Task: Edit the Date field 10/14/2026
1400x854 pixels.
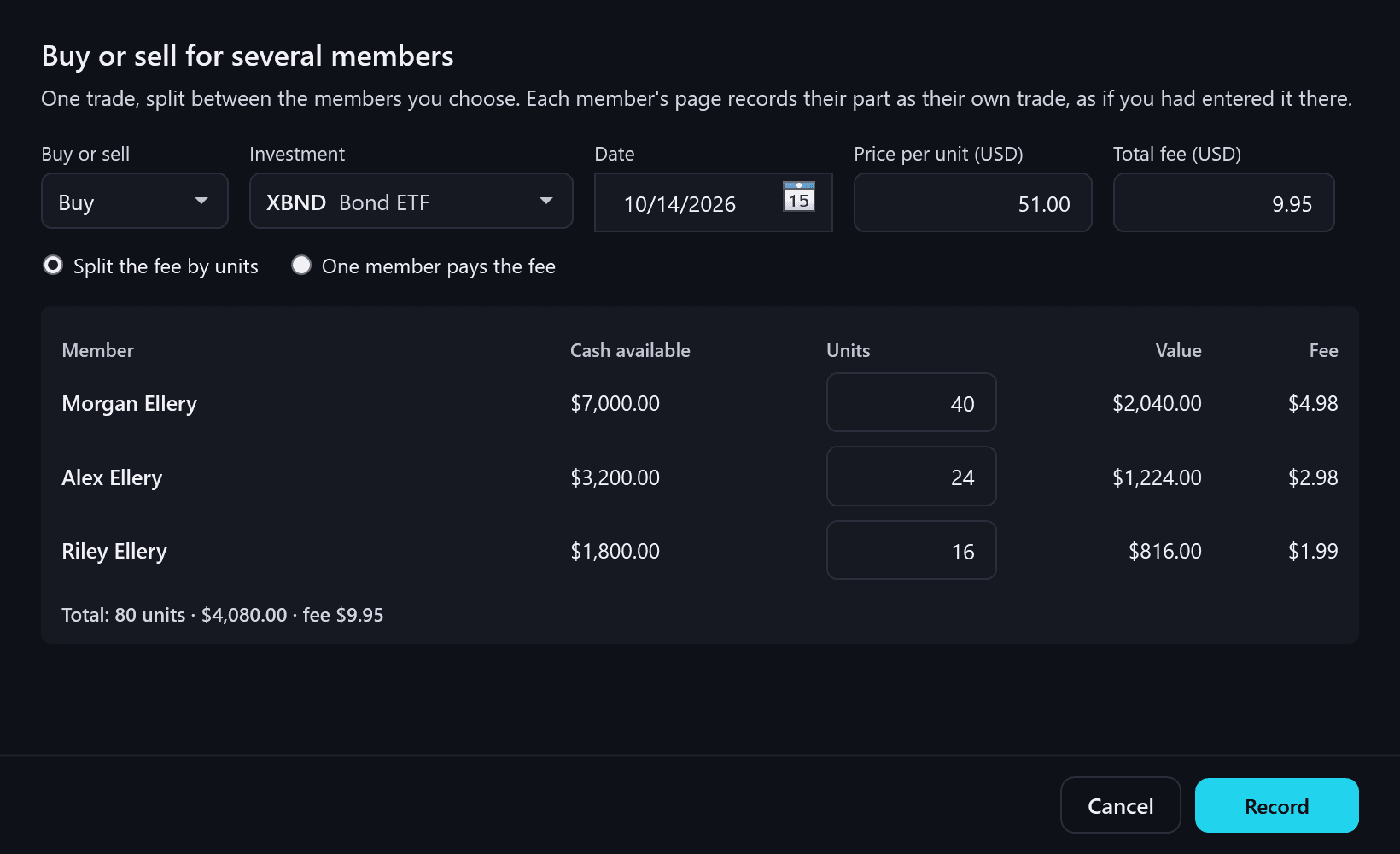Action: coord(714,202)
